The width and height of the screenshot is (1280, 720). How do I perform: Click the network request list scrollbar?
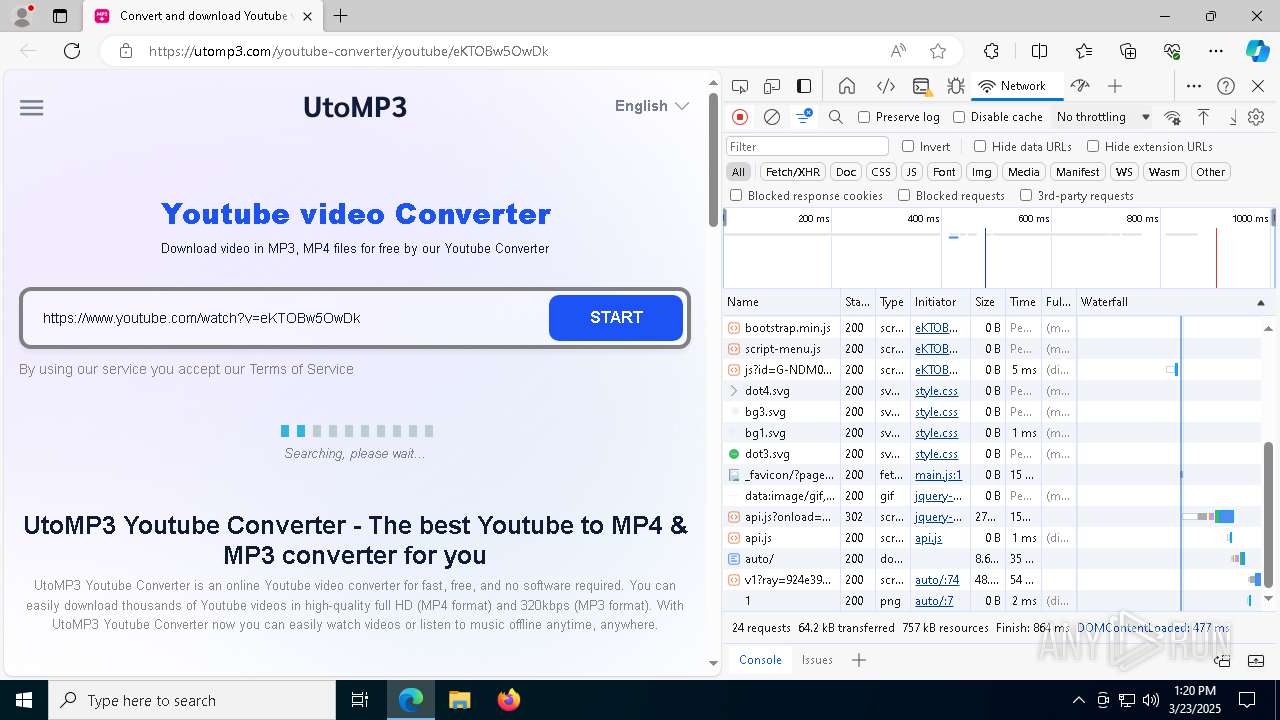[1269, 516]
